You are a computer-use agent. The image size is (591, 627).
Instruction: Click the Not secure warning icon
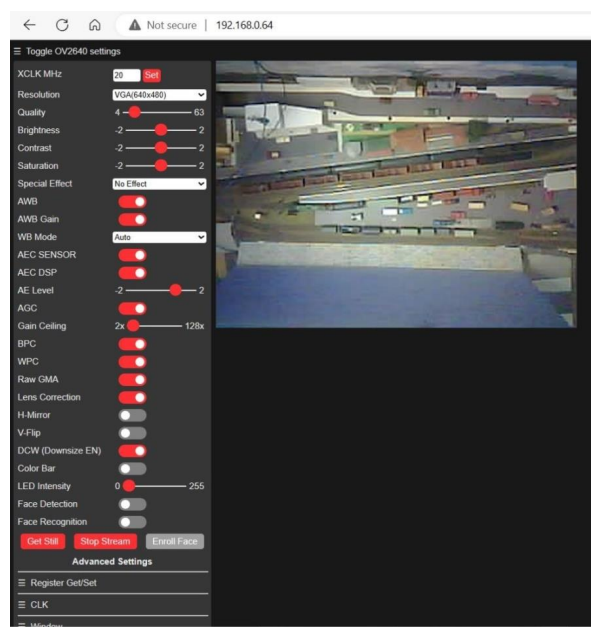tap(135, 25)
